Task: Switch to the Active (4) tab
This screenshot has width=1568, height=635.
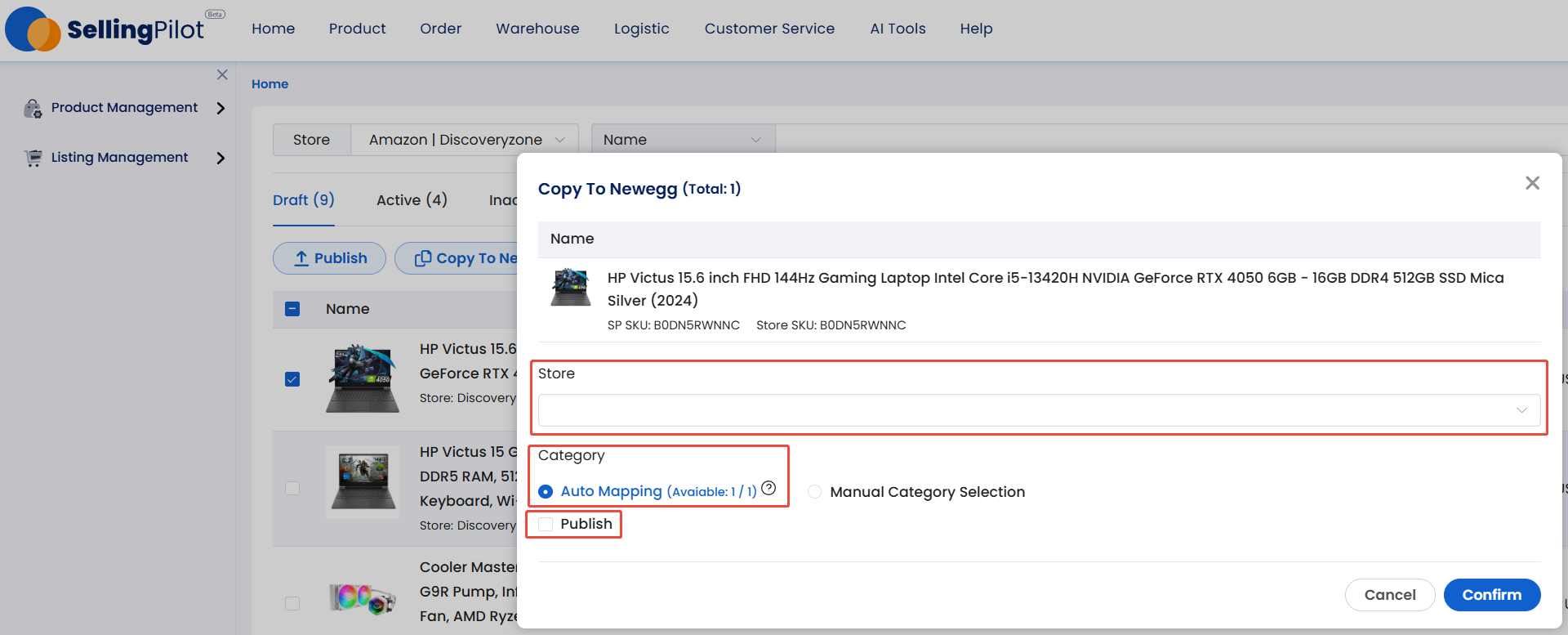Action: pos(412,200)
